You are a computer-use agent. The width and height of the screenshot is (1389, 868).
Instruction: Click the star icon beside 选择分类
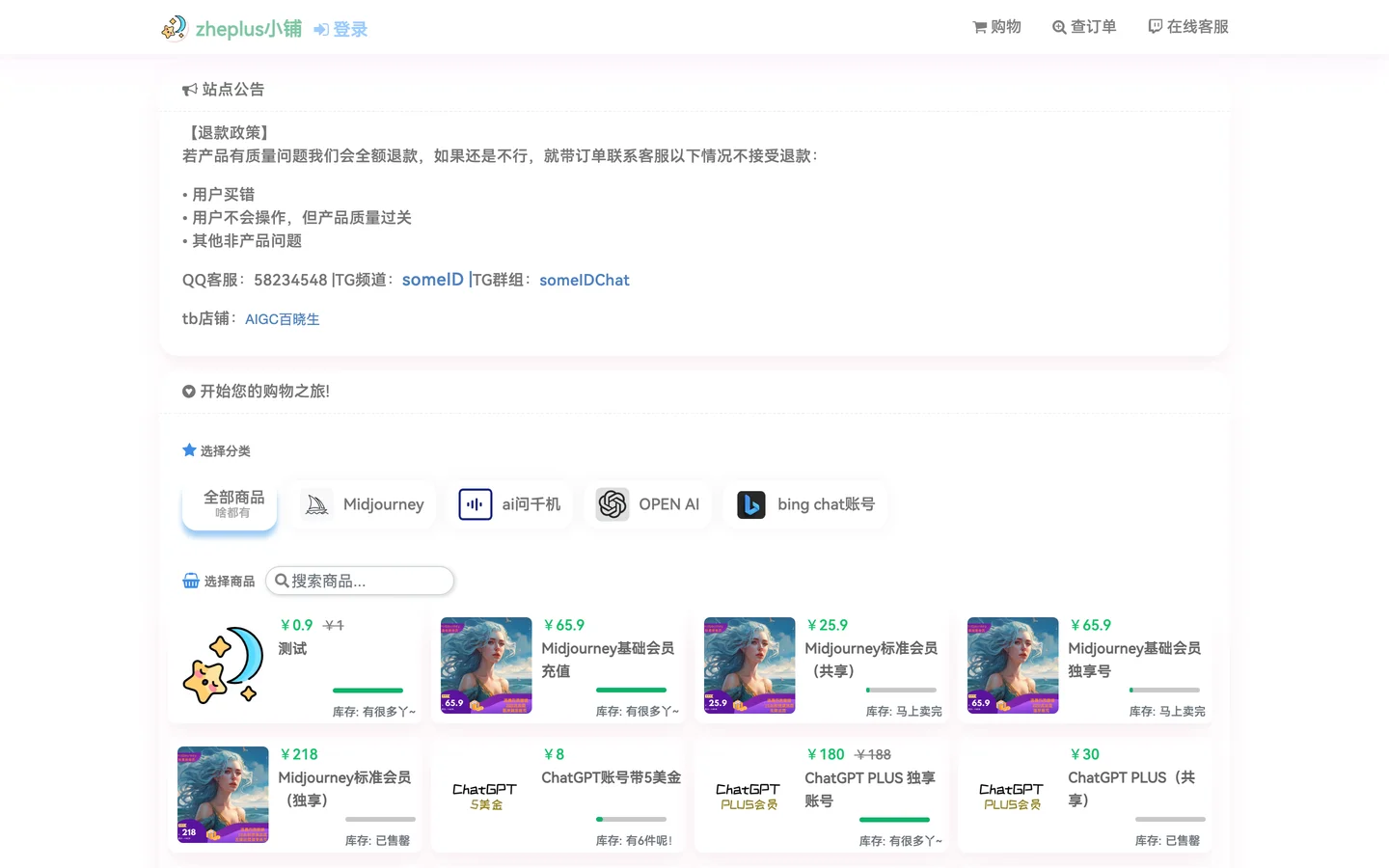pyautogui.click(x=189, y=450)
